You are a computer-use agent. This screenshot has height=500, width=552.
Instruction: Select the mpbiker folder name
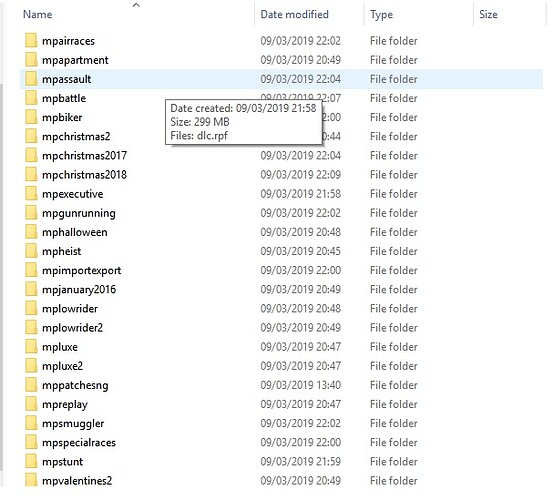(x=62, y=118)
